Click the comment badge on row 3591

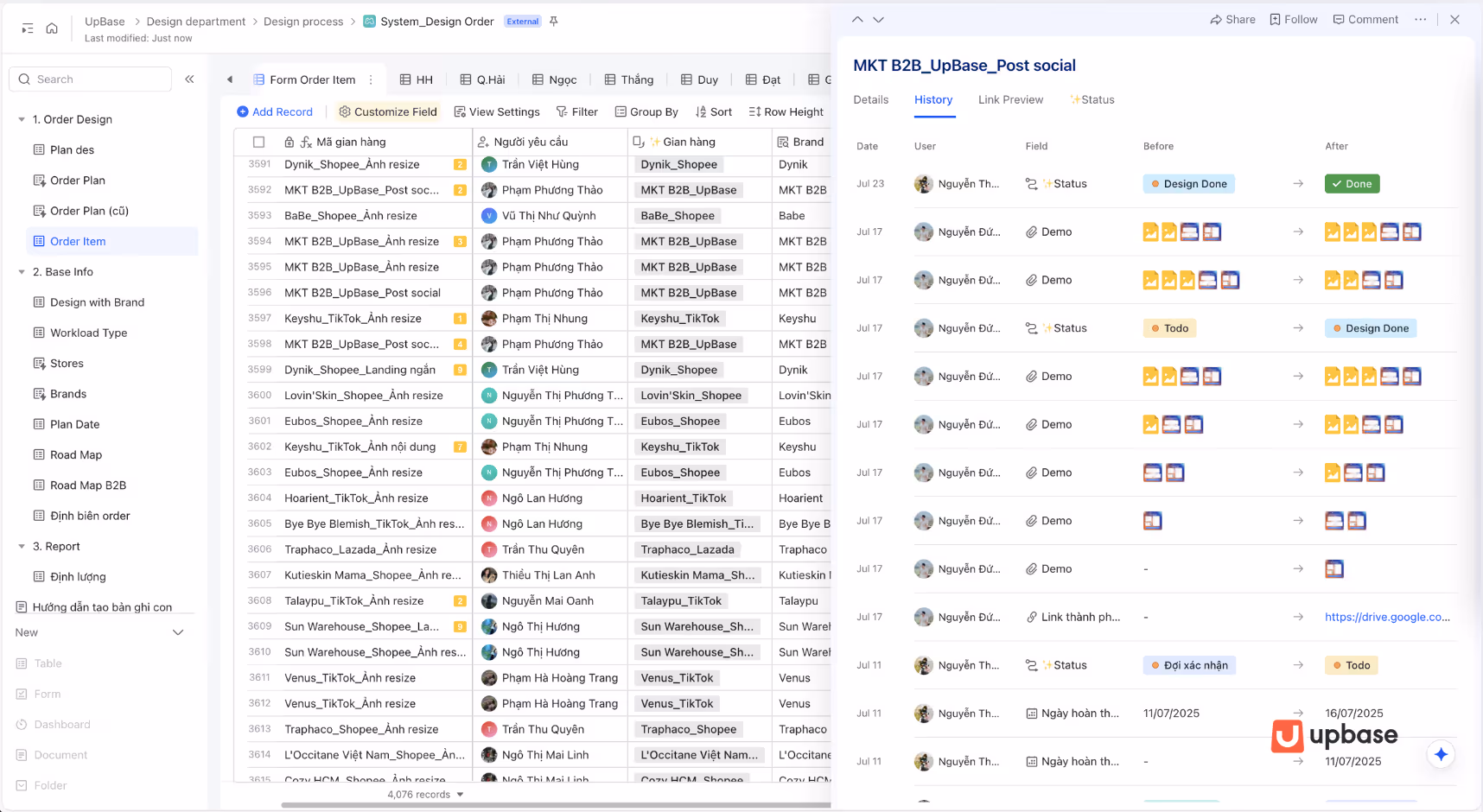pos(460,165)
